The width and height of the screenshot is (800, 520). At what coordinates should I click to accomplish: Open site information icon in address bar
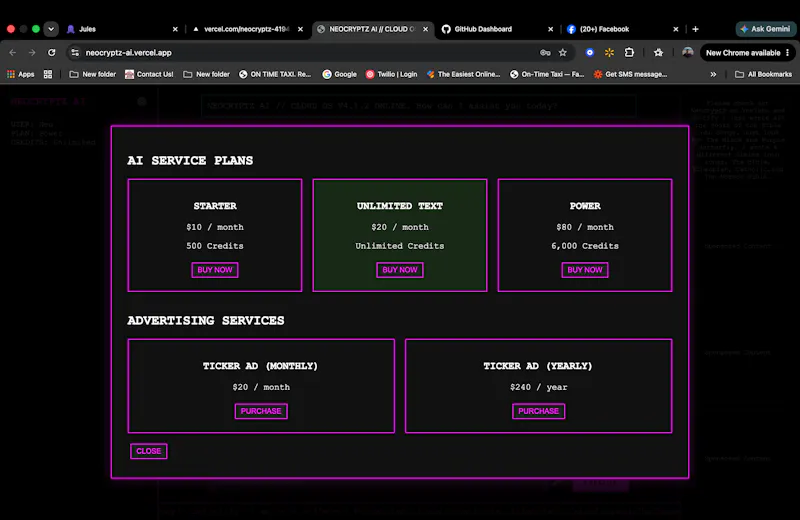75,53
